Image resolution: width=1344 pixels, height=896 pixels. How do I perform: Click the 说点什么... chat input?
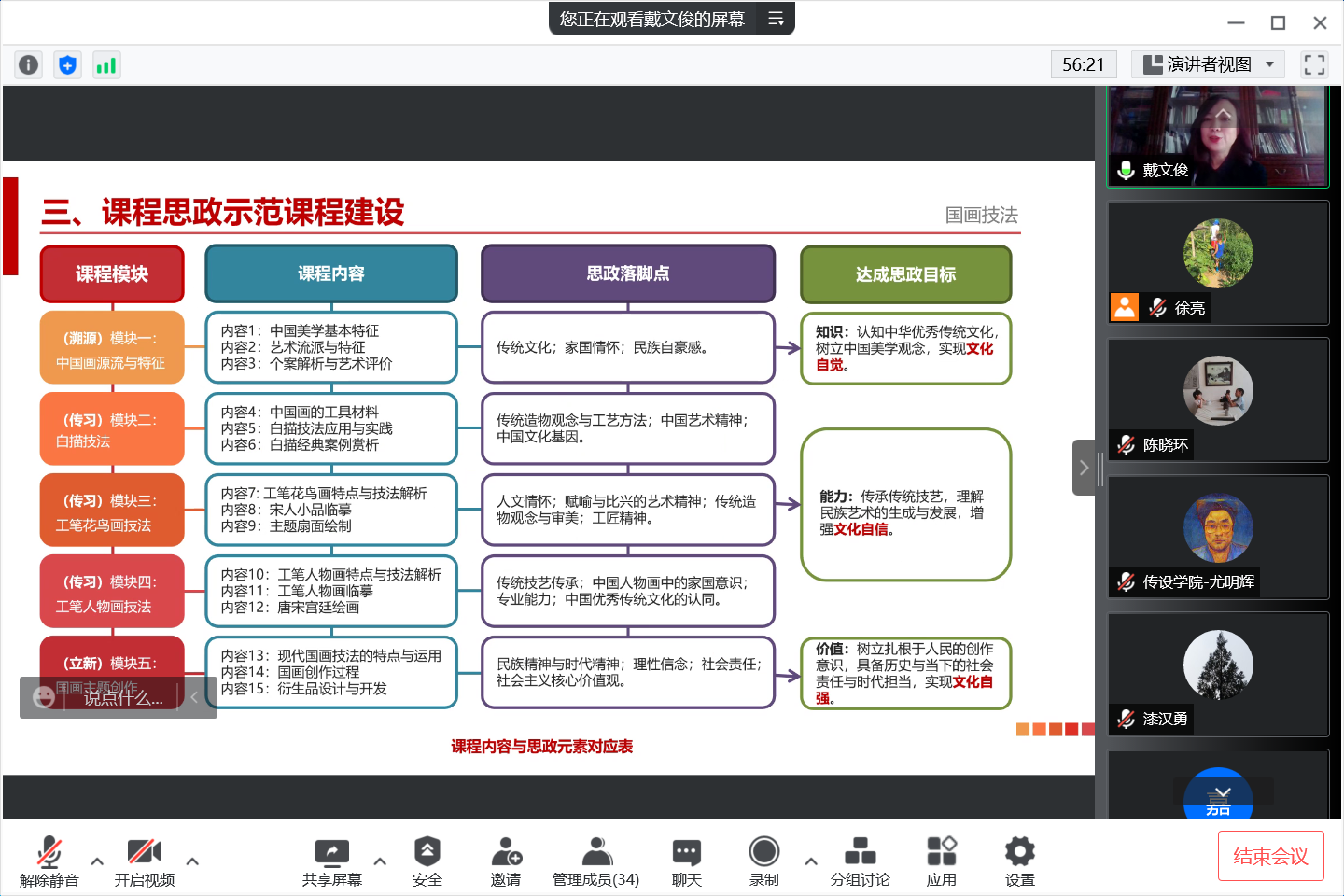[123, 697]
